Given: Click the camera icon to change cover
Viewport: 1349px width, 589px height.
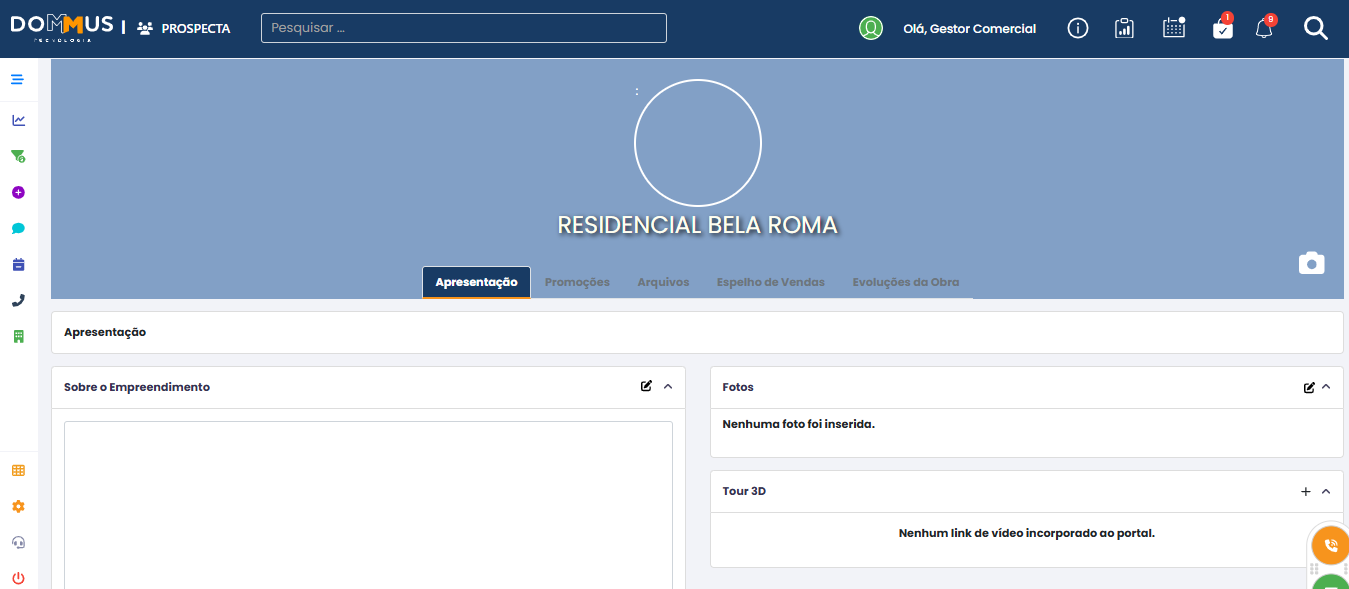Looking at the screenshot, I should coord(1311,263).
